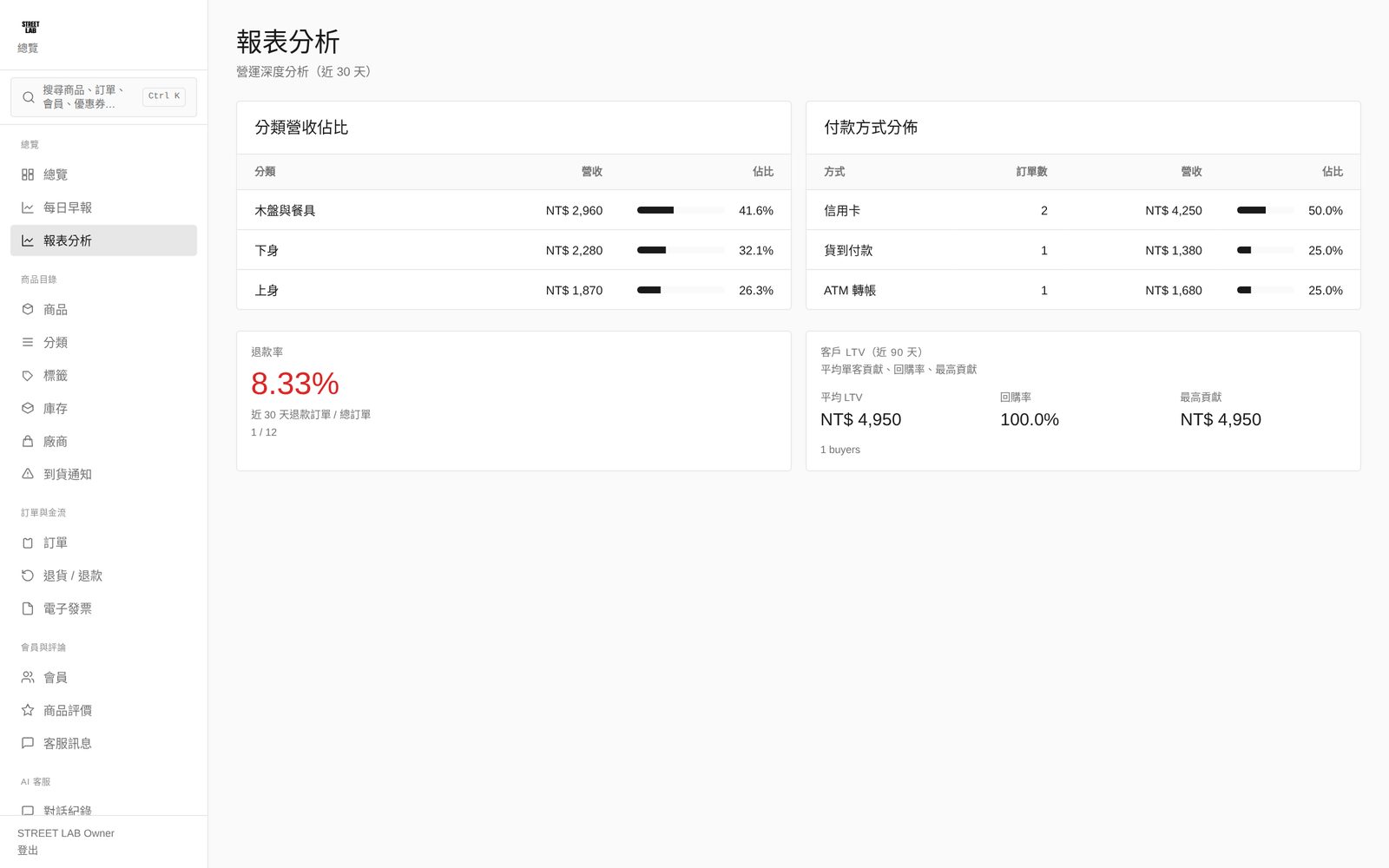Click the STREET LAB Owner account name
Image resolution: width=1389 pixels, height=868 pixels.
coord(66,833)
